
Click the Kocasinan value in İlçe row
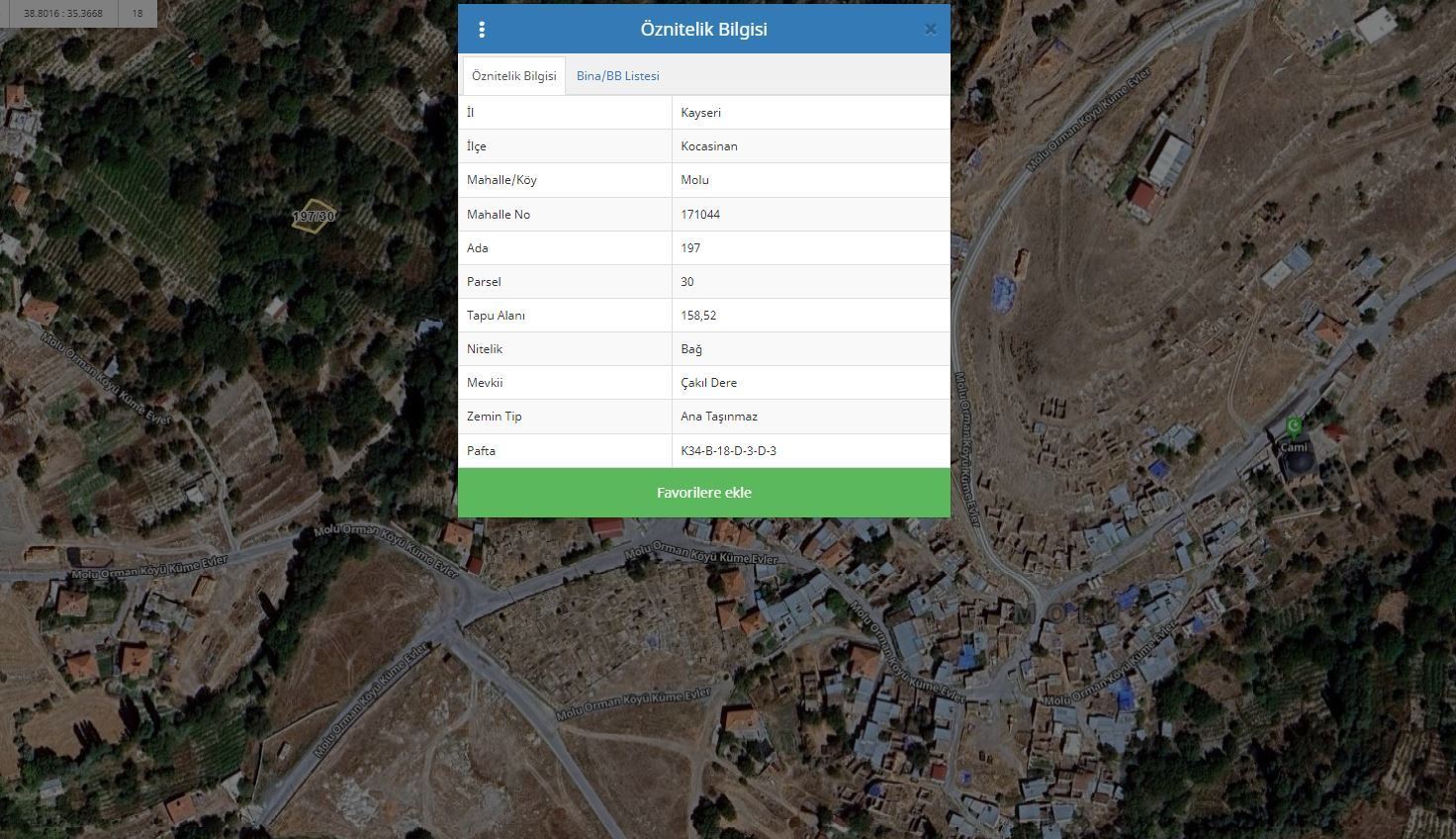pos(709,146)
